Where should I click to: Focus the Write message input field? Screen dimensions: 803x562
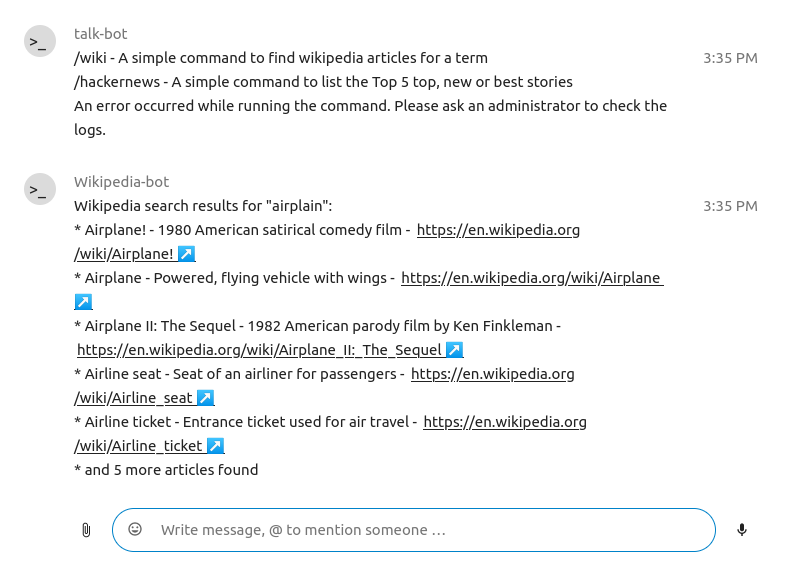[430, 530]
